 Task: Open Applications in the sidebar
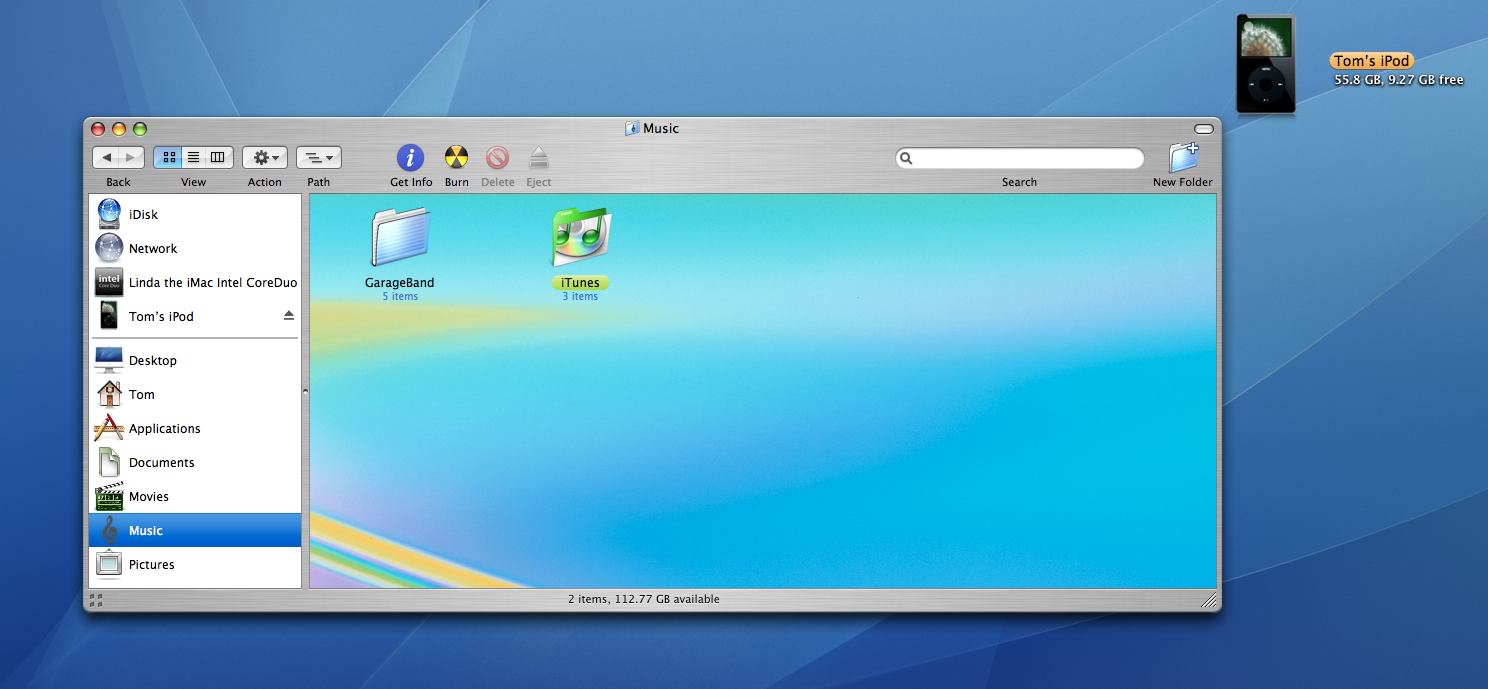pyautogui.click(x=195, y=428)
